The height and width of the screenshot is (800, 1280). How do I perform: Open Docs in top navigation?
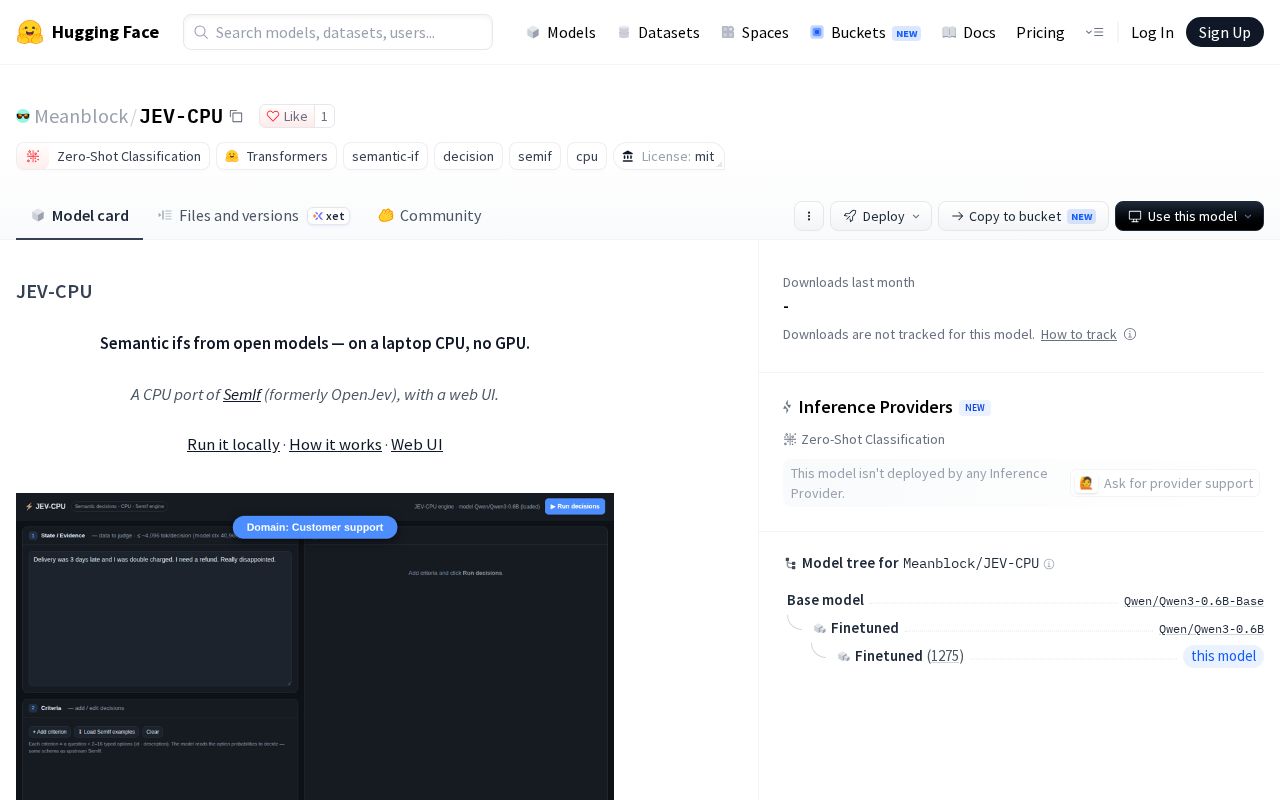(x=969, y=32)
